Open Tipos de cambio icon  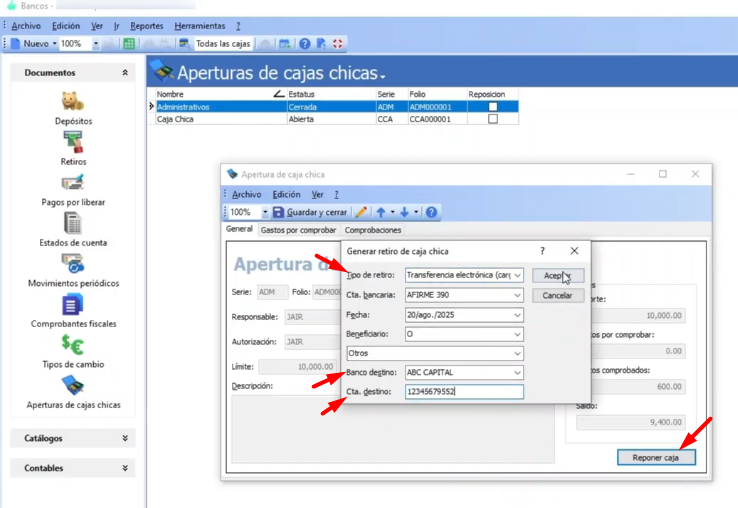pos(72,346)
